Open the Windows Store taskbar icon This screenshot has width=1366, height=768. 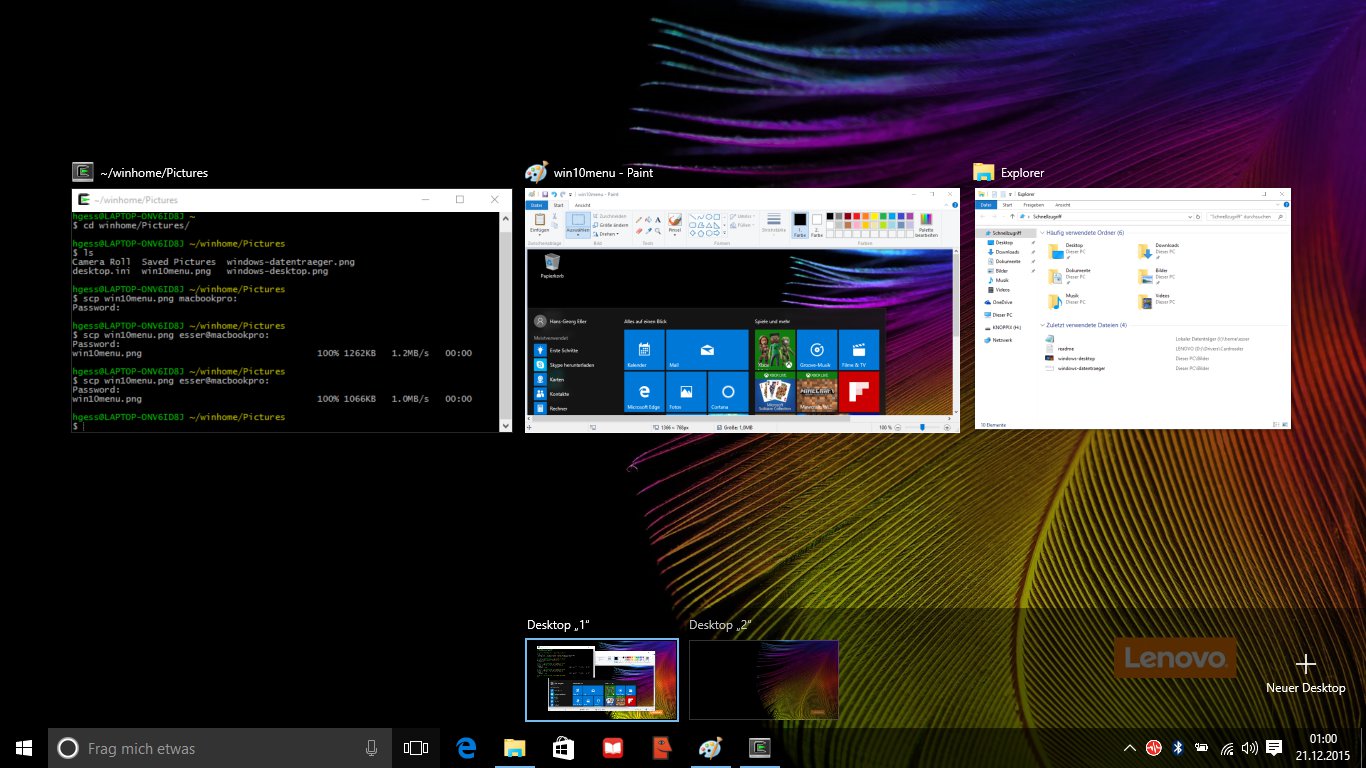pyautogui.click(x=563, y=747)
